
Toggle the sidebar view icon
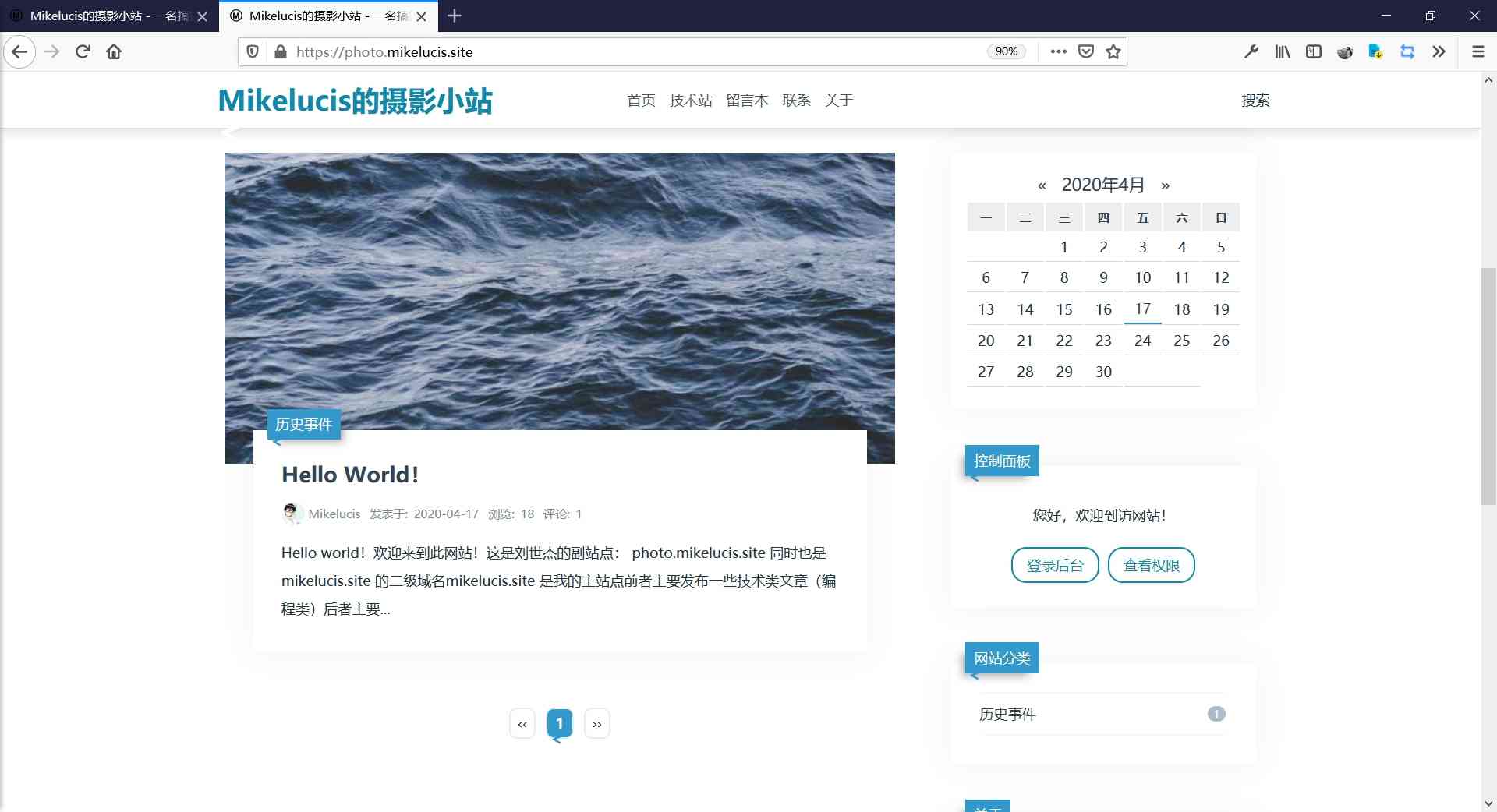[x=1314, y=52]
